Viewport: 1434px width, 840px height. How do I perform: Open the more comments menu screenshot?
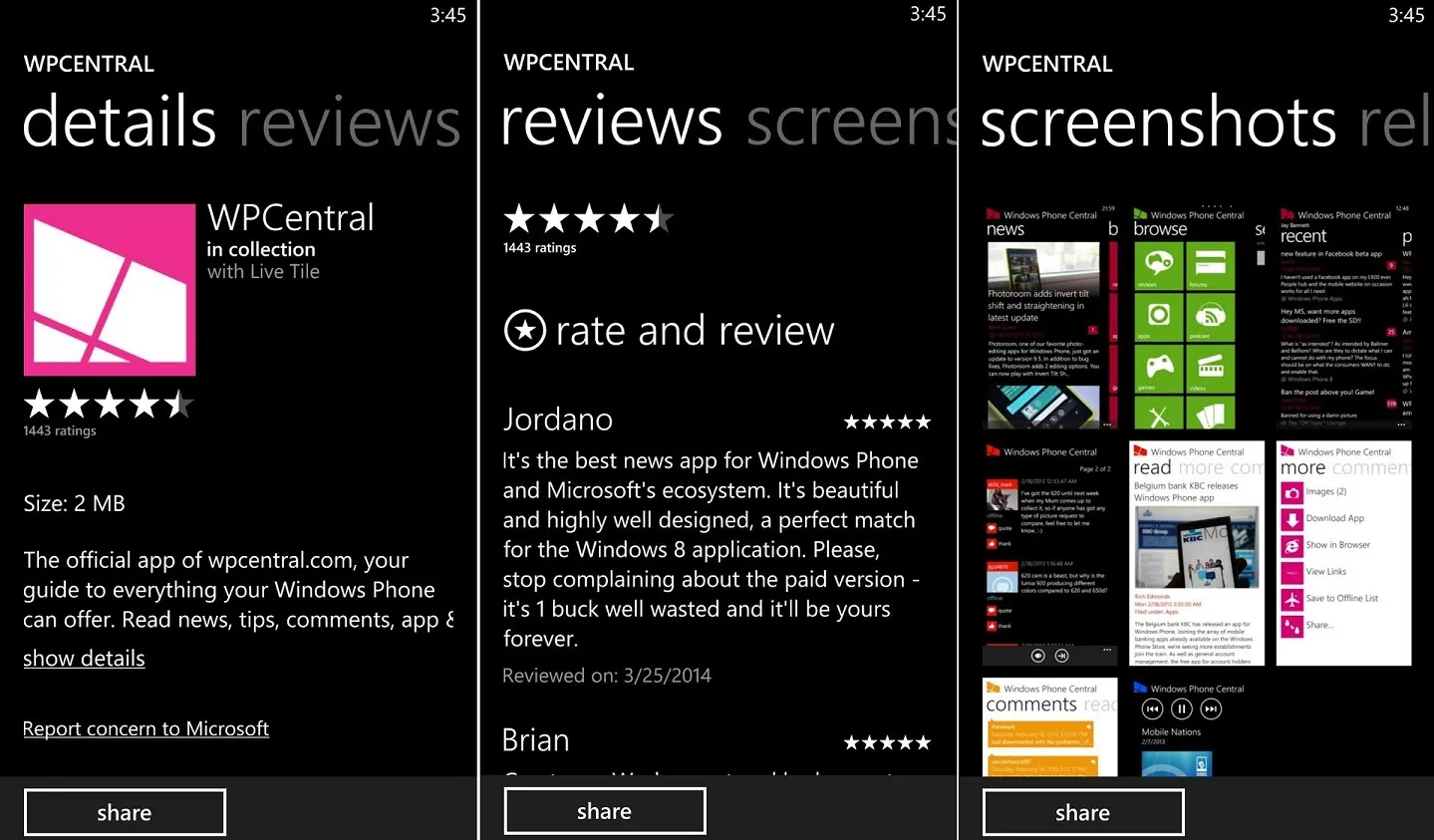point(1344,553)
